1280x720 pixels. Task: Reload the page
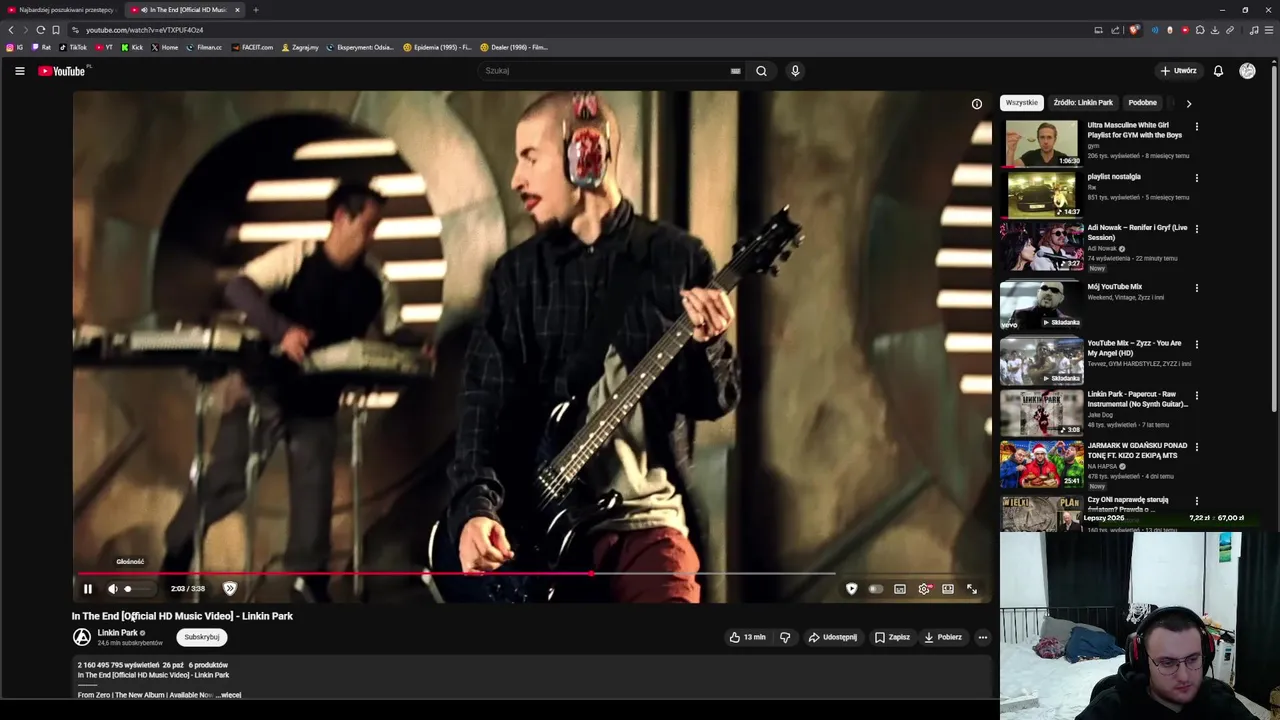click(x=40, y=30)
